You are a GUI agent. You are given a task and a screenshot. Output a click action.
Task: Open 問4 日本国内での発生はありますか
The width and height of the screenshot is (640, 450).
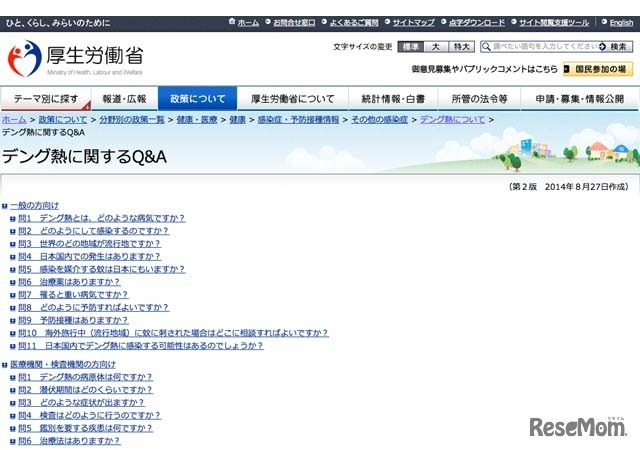click(89, 256)
